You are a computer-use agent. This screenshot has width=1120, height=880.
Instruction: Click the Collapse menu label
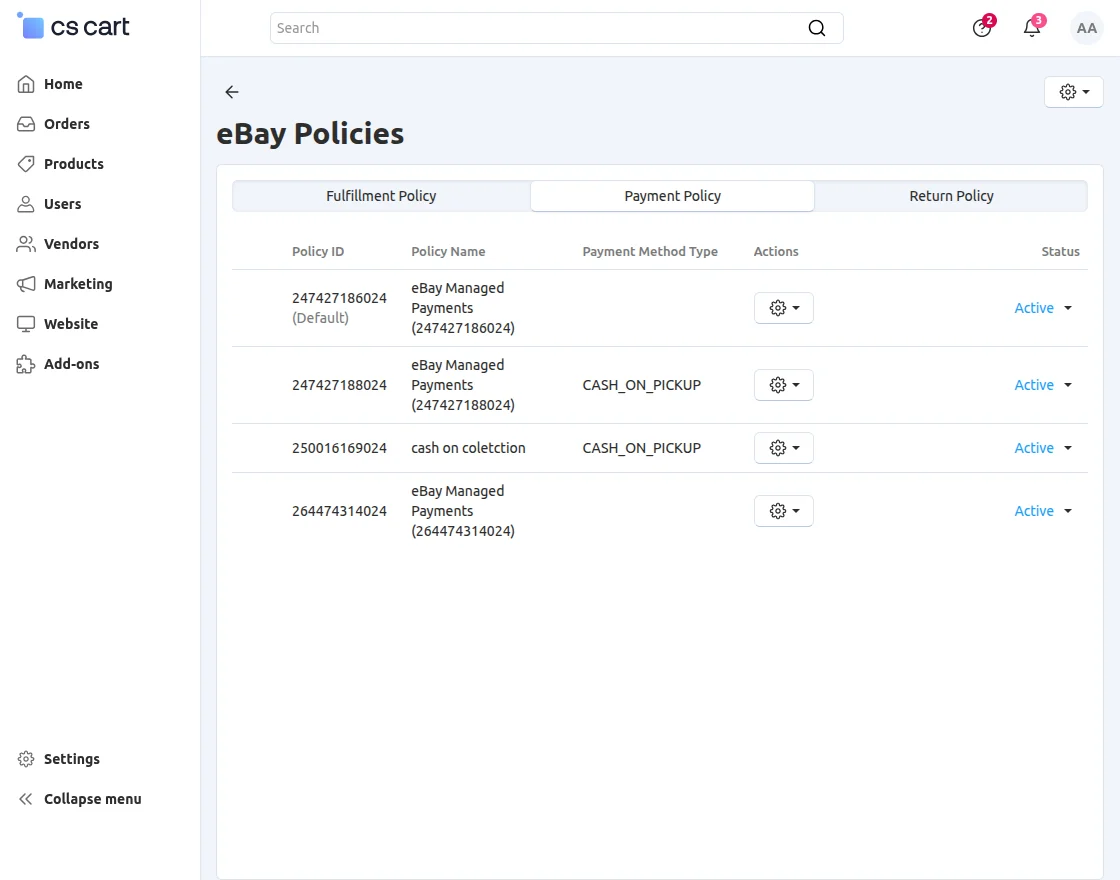coord(93,799)
